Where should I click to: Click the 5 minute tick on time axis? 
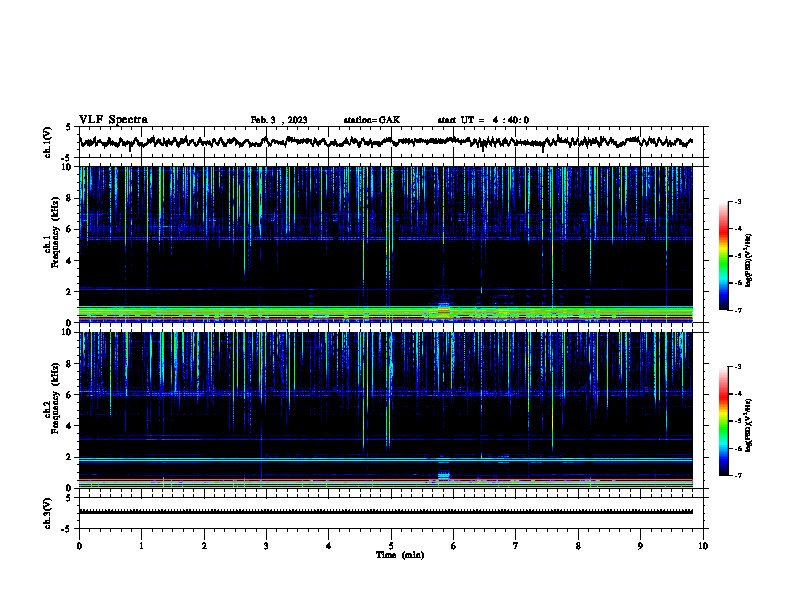coord(391,546)
